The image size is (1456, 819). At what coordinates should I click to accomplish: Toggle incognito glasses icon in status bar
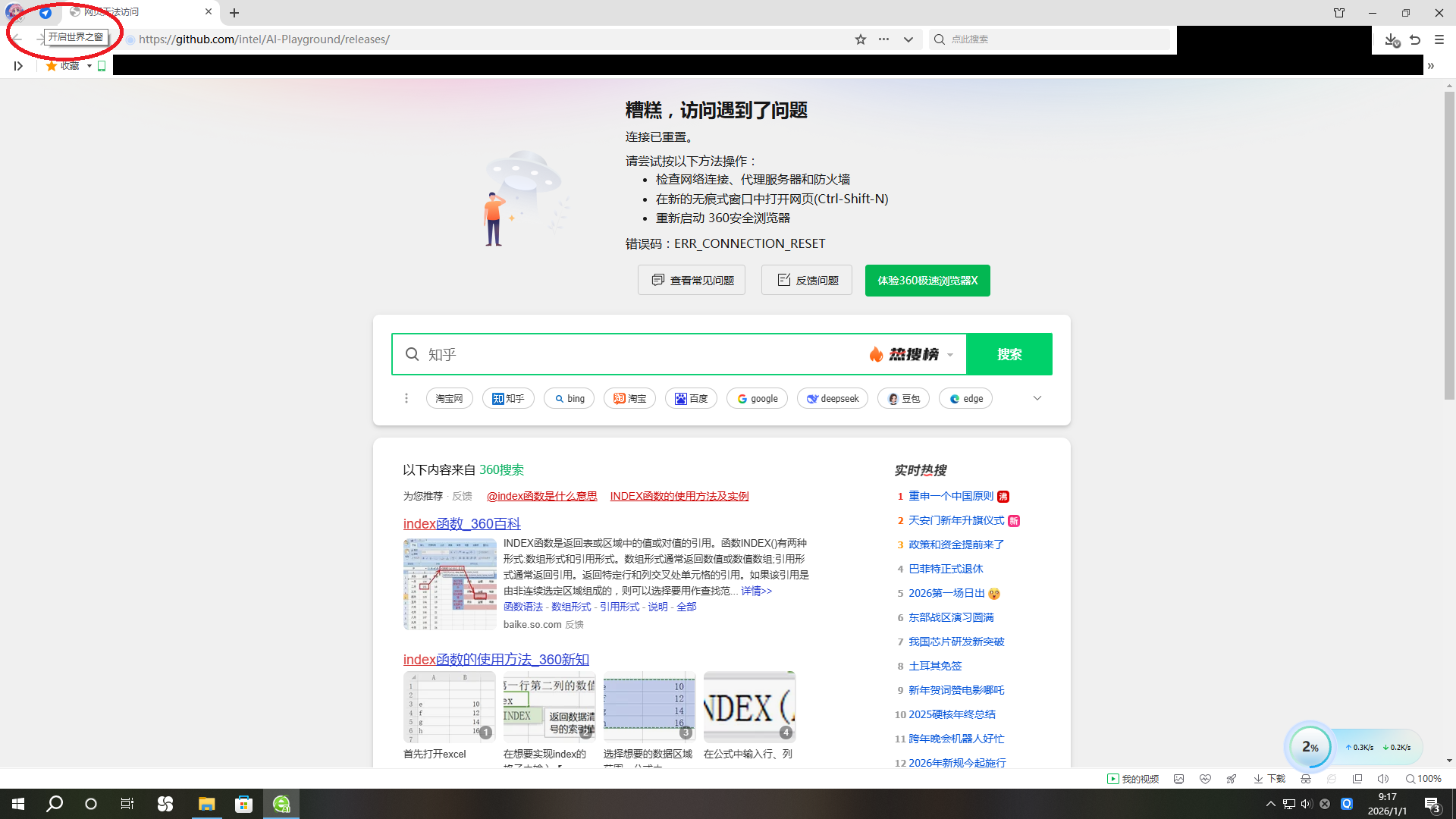pos(1306,779)
